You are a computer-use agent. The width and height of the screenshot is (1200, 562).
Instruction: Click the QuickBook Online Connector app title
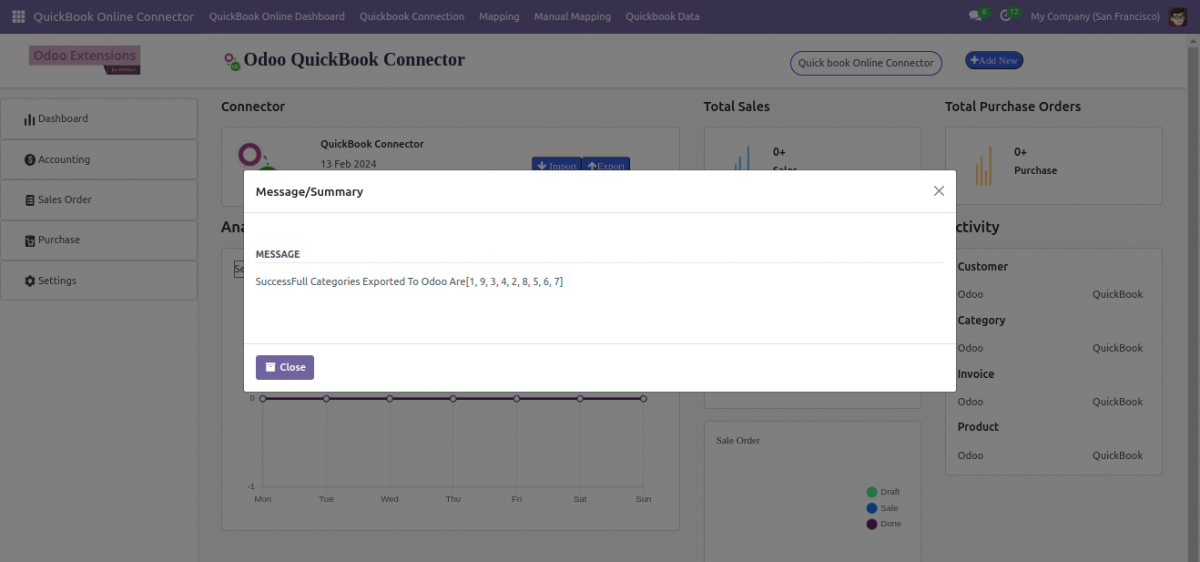[x=114, y=17]
